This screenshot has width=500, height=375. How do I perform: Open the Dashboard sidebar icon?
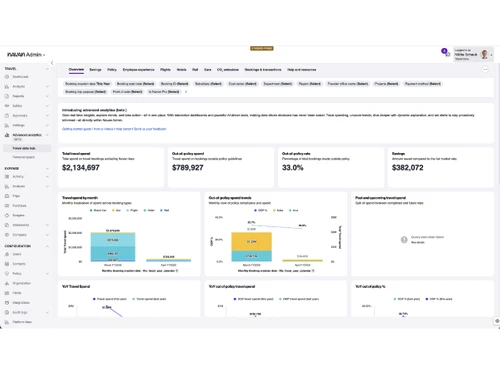coord(7,77)
